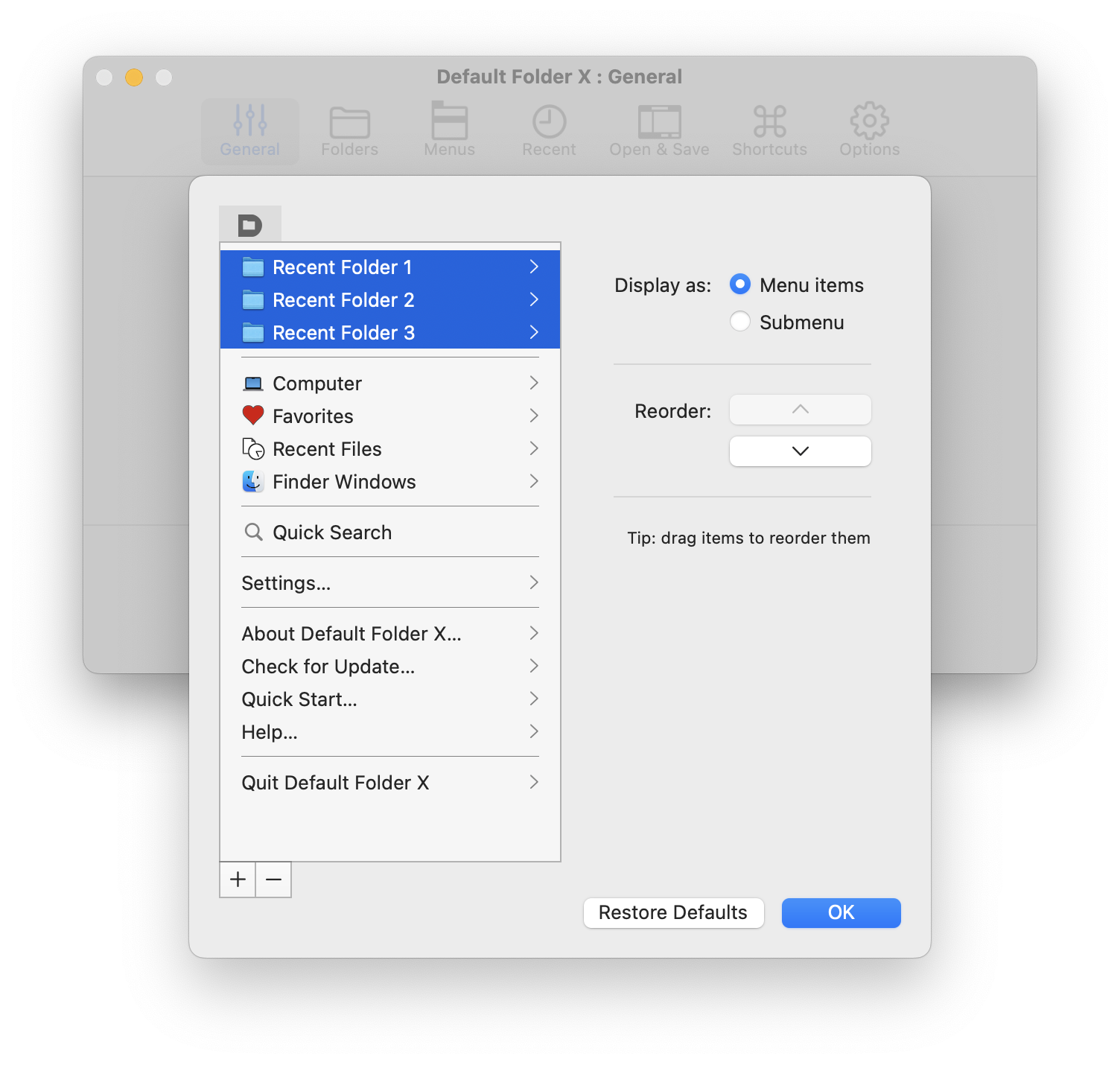Screen dimensions: 1120x1068
Task: Expand chevron for Recent Files row
Action: pyautogui.click(x=534, y=448)
